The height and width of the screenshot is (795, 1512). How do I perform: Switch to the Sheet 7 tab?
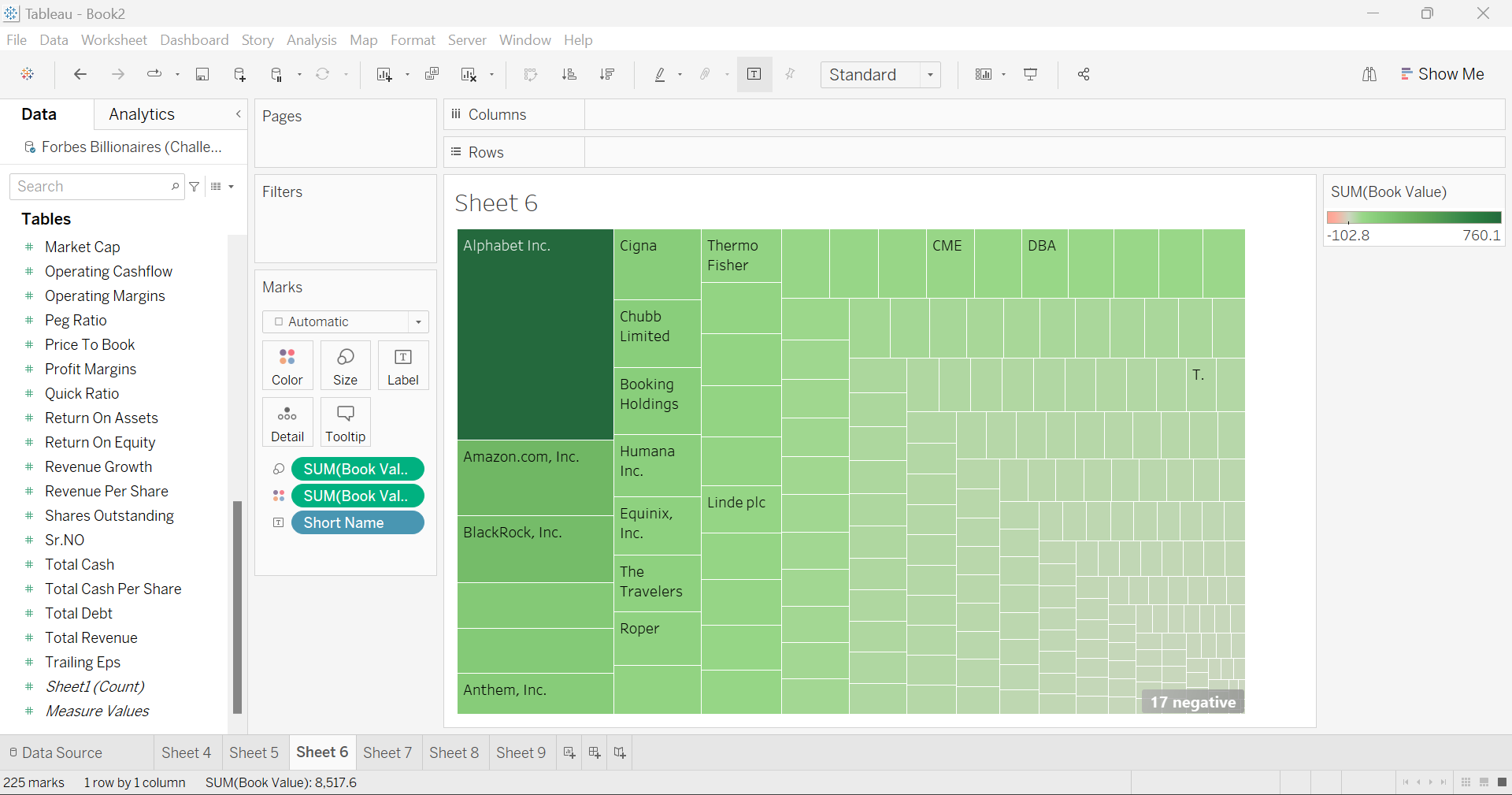(387, 752)
